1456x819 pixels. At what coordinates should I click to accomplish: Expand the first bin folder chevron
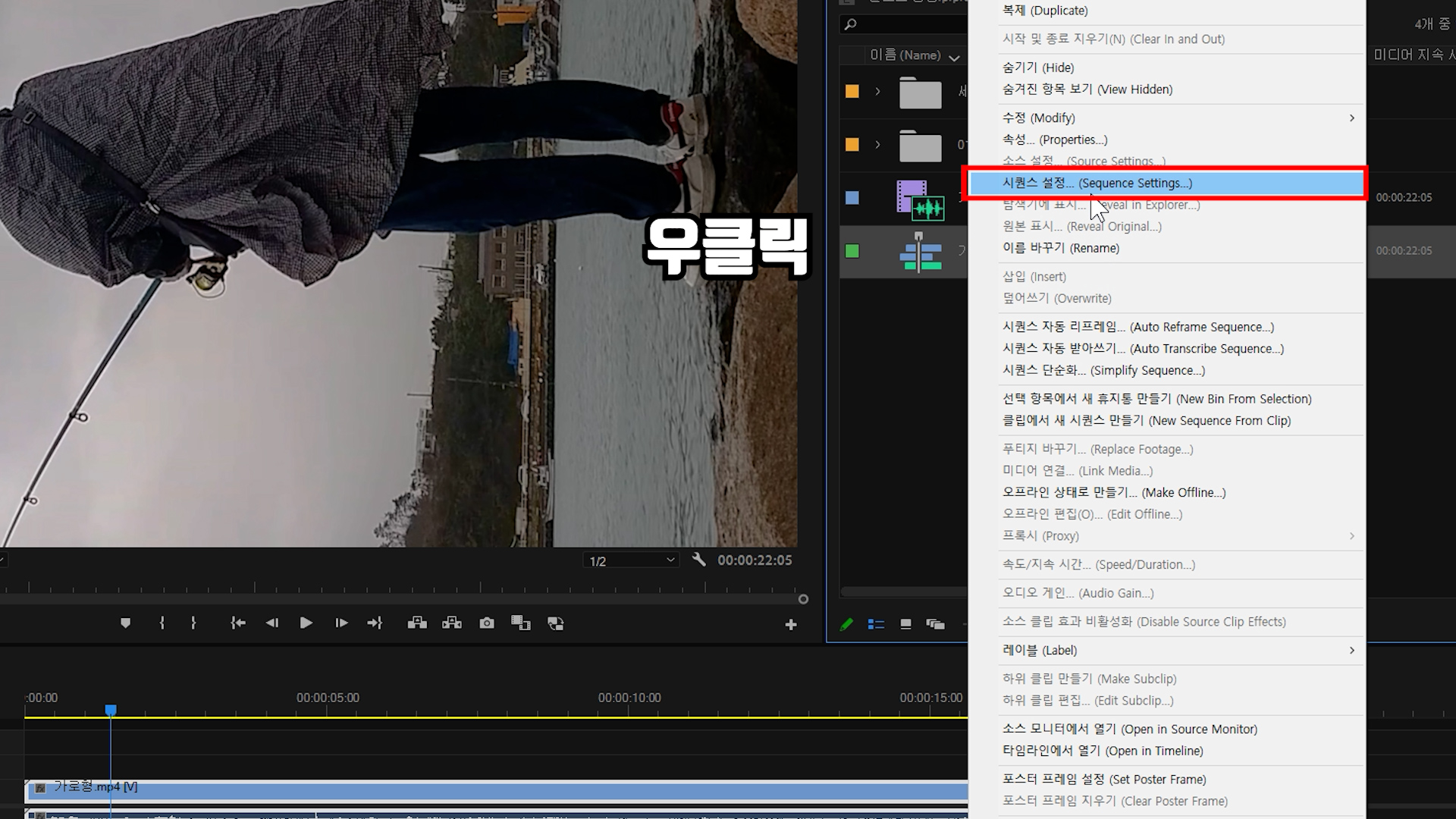click(x=877, y=92)
